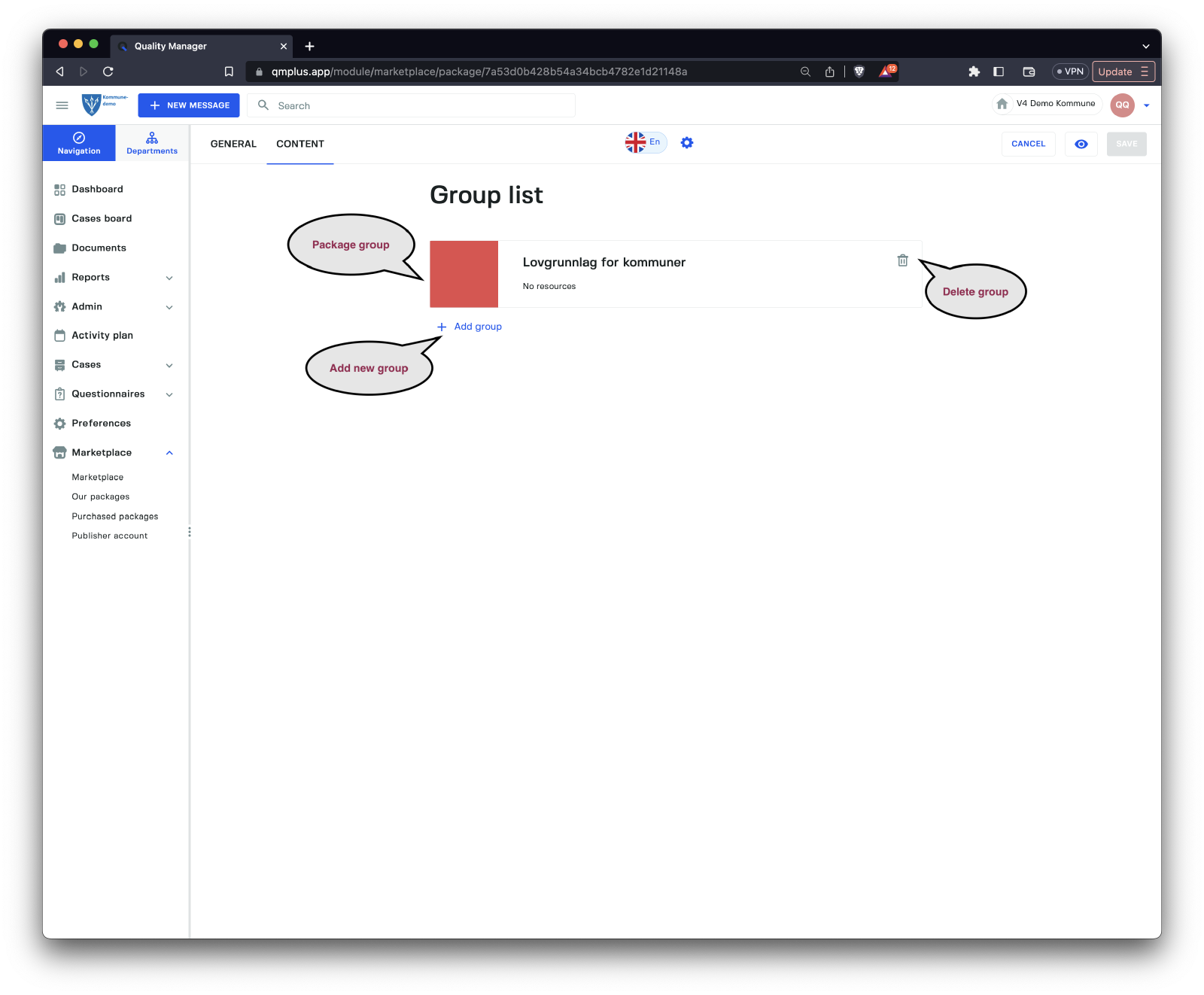Delete the Lovgrunnlag for kommuner group
1204x995 pixels.
tap(902, 260)
